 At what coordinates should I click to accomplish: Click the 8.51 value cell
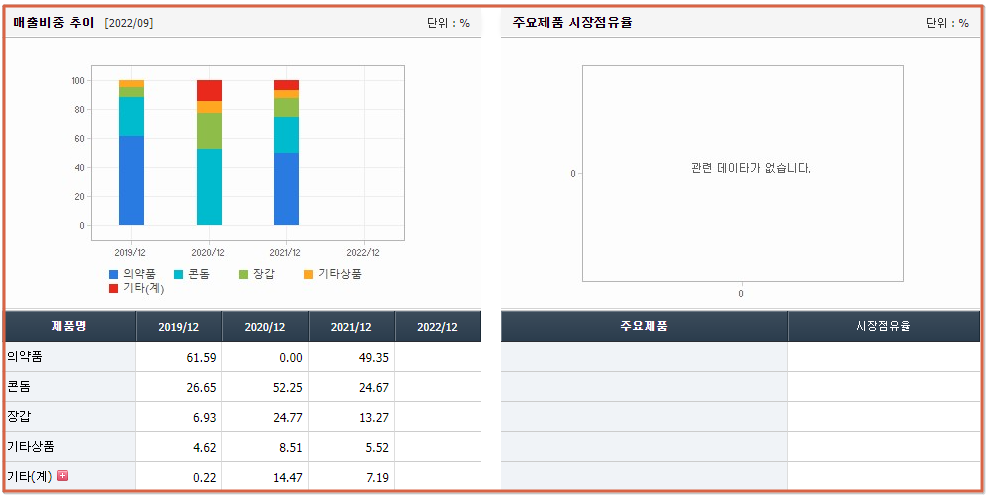tap(266, 447)
